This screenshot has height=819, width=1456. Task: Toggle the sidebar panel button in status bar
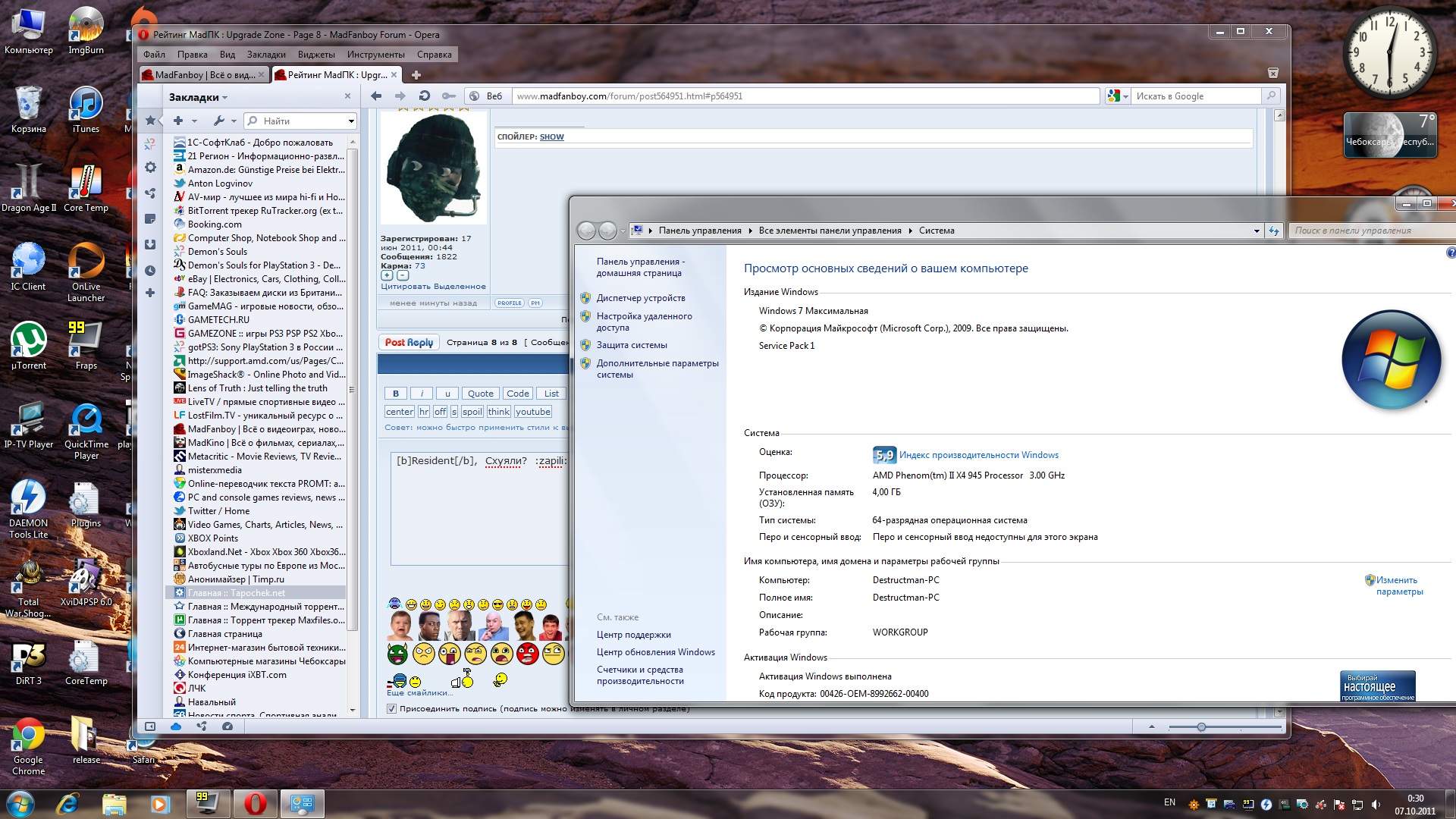(150, 726)
